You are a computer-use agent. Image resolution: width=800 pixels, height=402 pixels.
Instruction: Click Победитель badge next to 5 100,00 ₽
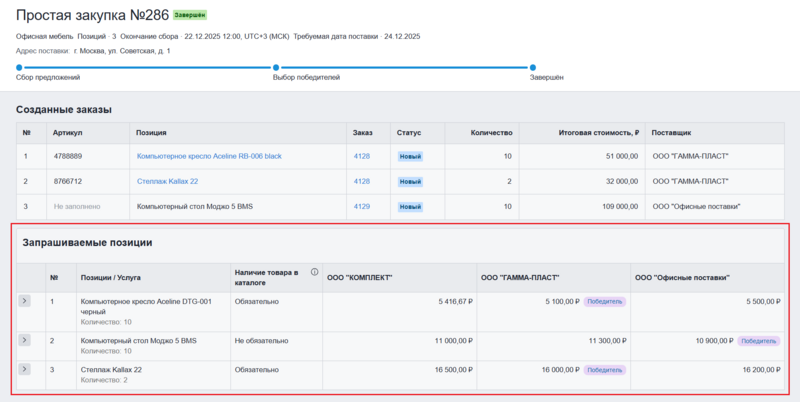tap(604, 300)
